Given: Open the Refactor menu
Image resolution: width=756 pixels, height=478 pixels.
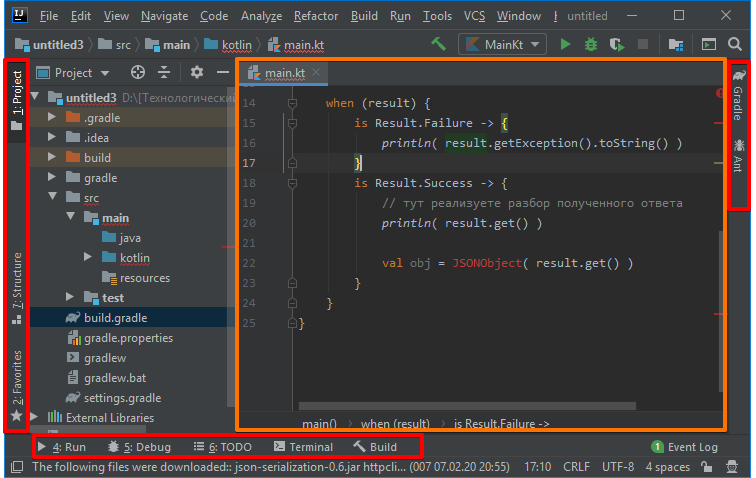Looking at the screenshot, I should tap(316, 17).
